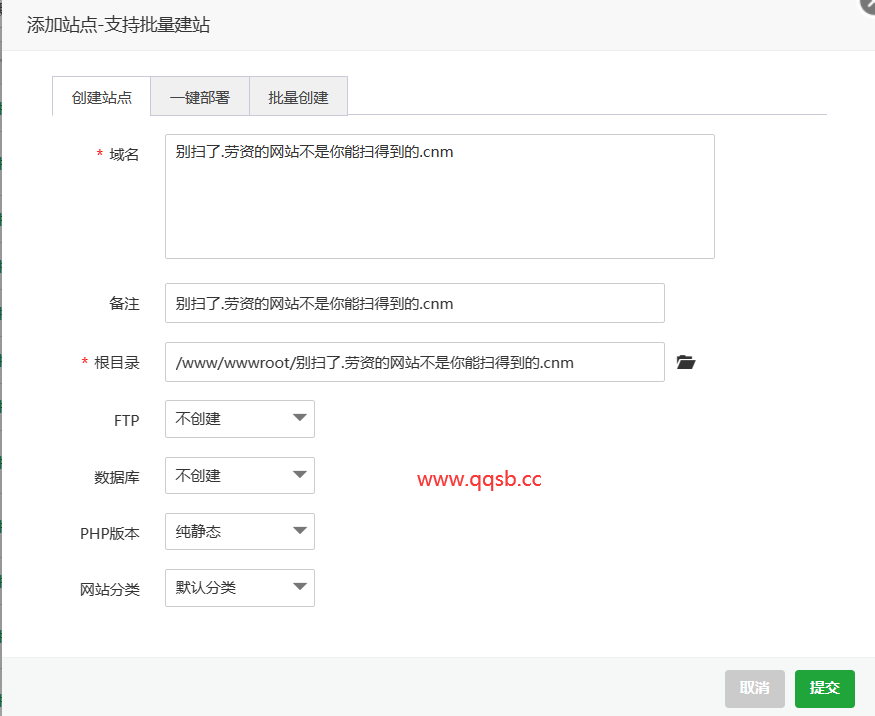The width and height of the screenshot is (875, 716).
Task: Click into the 域名 text area
Action: tap(439, 197)
